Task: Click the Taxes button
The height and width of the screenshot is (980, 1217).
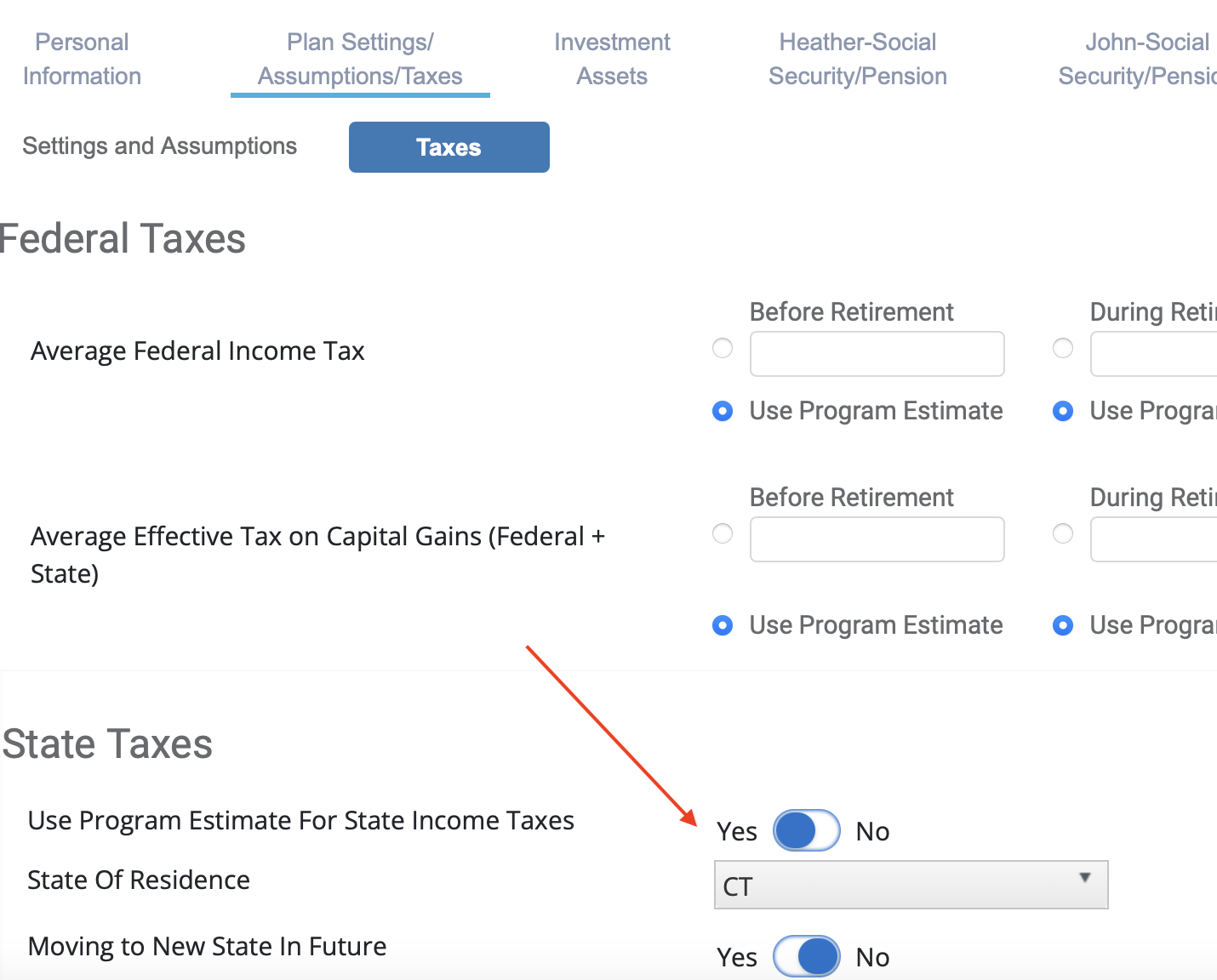Action: click(x=449, y=146)
